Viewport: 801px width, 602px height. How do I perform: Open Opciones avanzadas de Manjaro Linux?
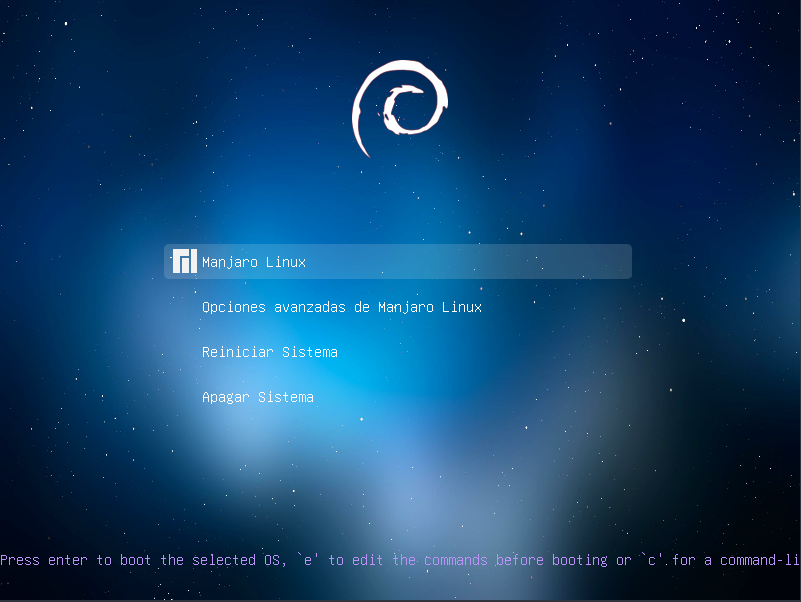point(342,307)
